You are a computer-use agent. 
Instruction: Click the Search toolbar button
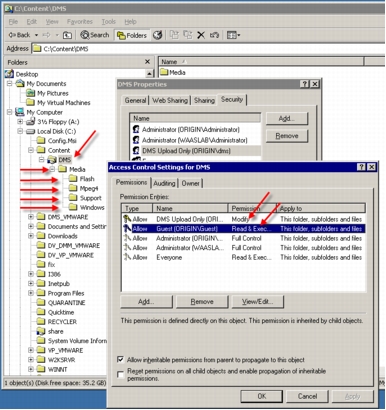coord(95,35)
